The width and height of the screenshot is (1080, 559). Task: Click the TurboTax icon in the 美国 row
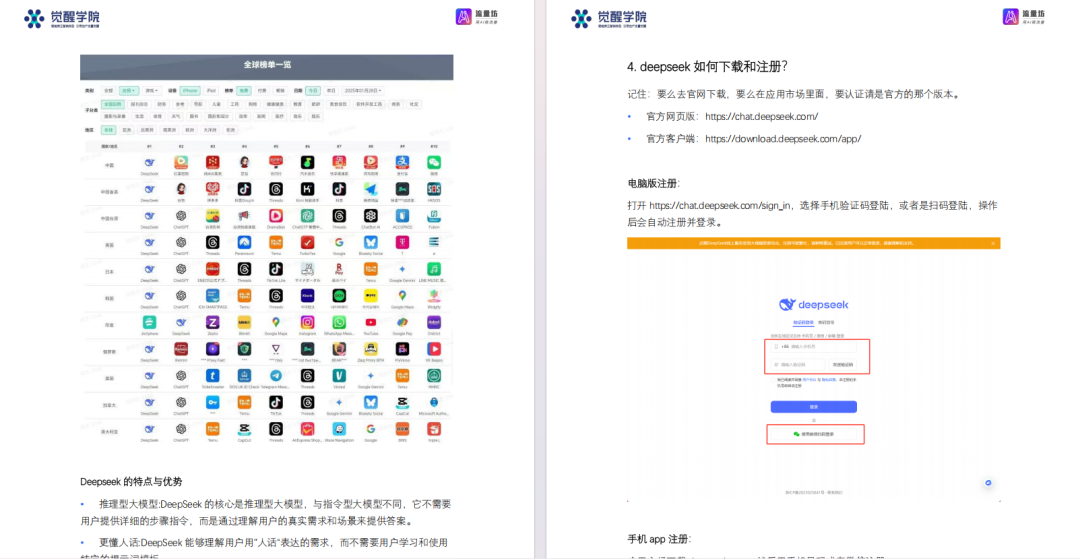pos(307,242)
